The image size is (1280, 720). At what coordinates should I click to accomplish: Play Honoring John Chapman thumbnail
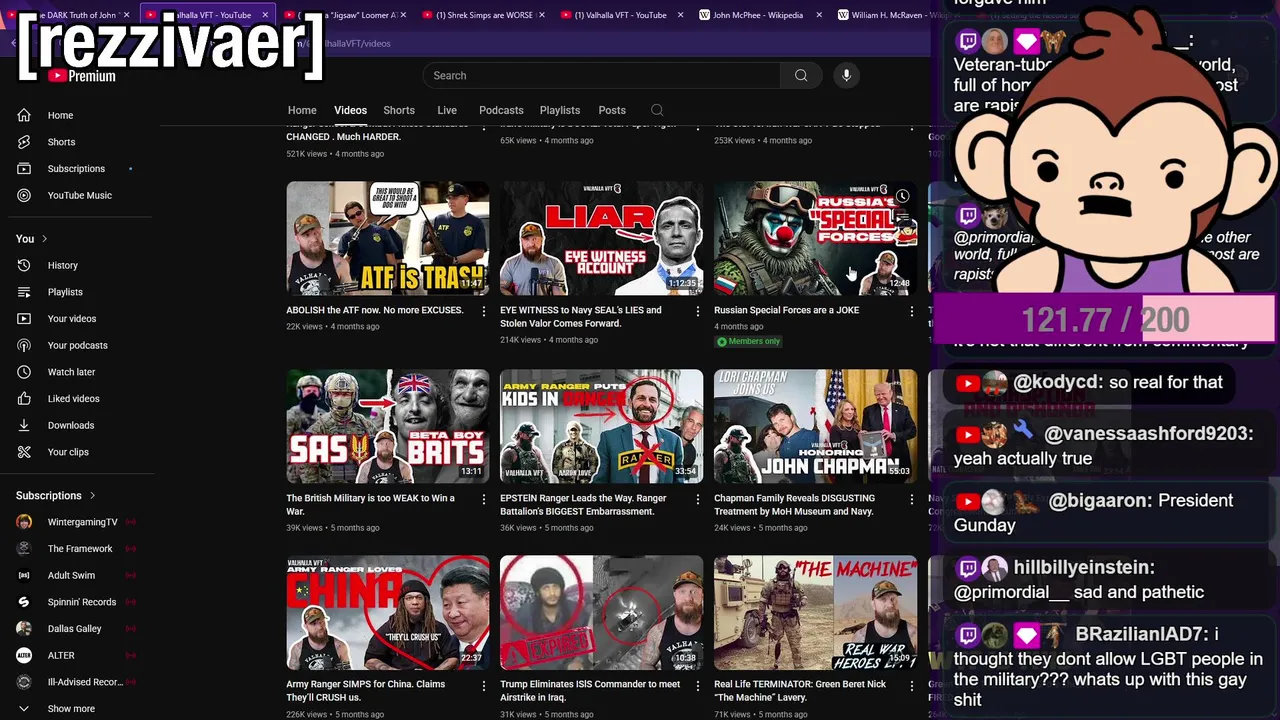click(815, 426)
